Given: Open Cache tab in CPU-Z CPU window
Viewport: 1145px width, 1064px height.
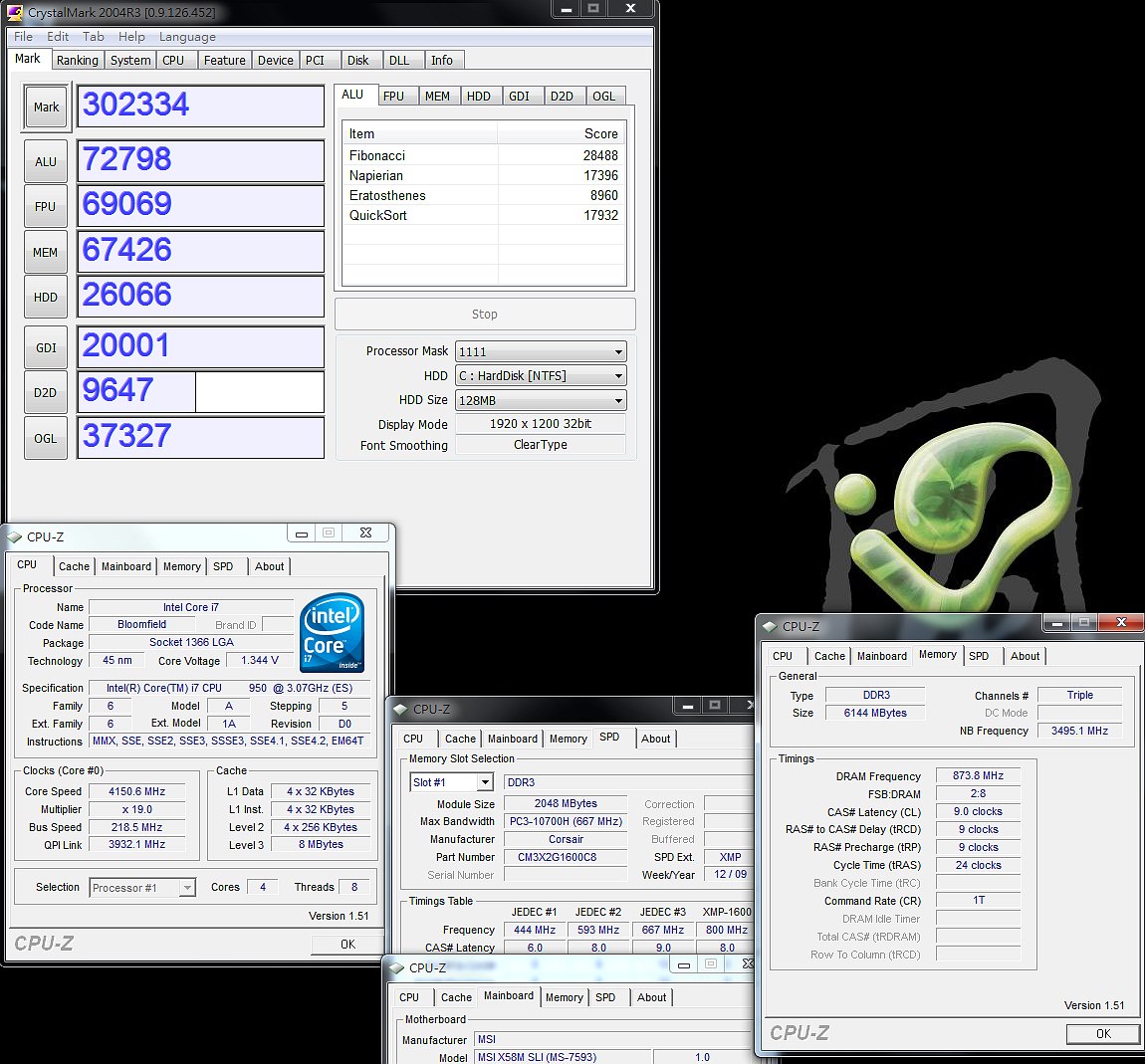Looking at the screenshot, I should pos(74,566).
